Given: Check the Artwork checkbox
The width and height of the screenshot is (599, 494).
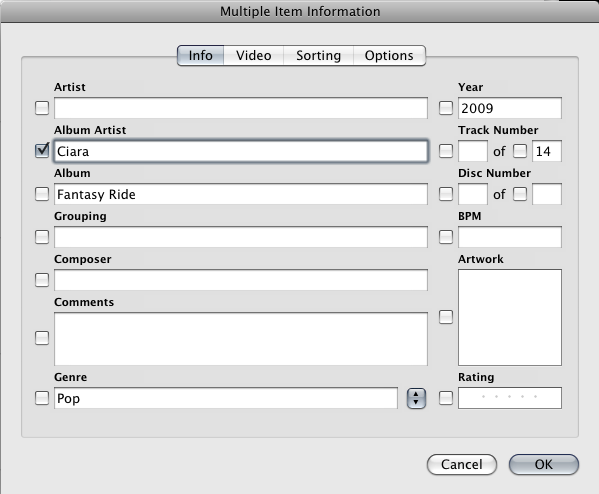Looking at the screenshot, I should (x=446, y=317).
